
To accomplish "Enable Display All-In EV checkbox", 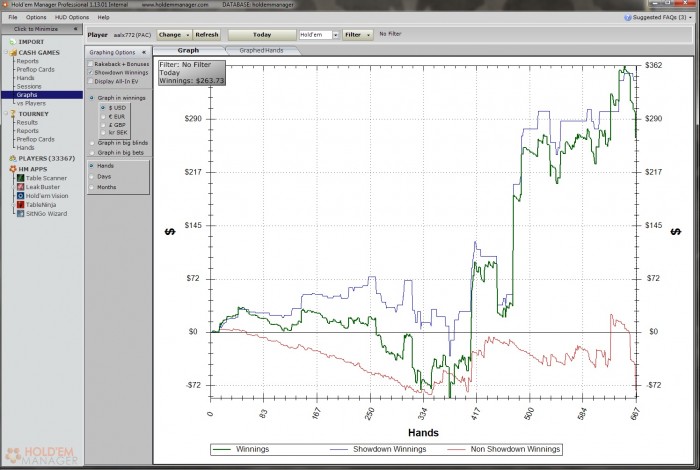I will (x=90, y=81).
